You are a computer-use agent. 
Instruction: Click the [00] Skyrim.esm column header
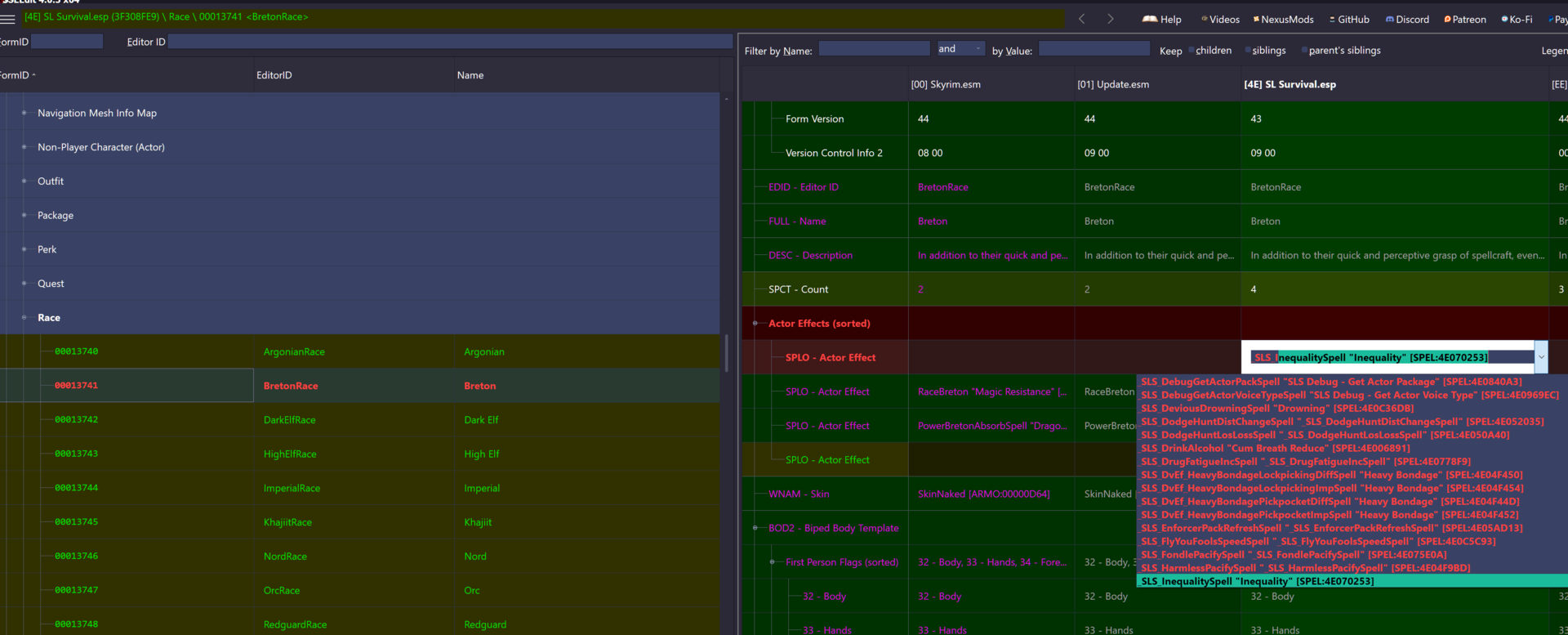991,84
